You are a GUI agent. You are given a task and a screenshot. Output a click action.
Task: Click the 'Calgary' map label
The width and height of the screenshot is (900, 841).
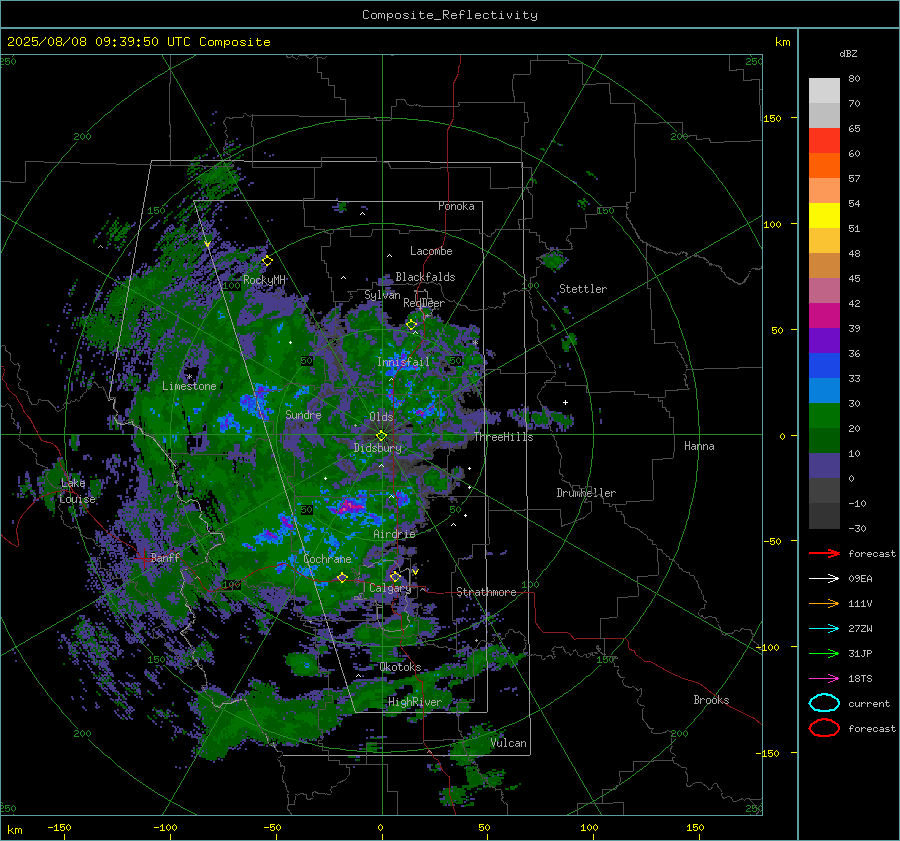tap(390, 588)
